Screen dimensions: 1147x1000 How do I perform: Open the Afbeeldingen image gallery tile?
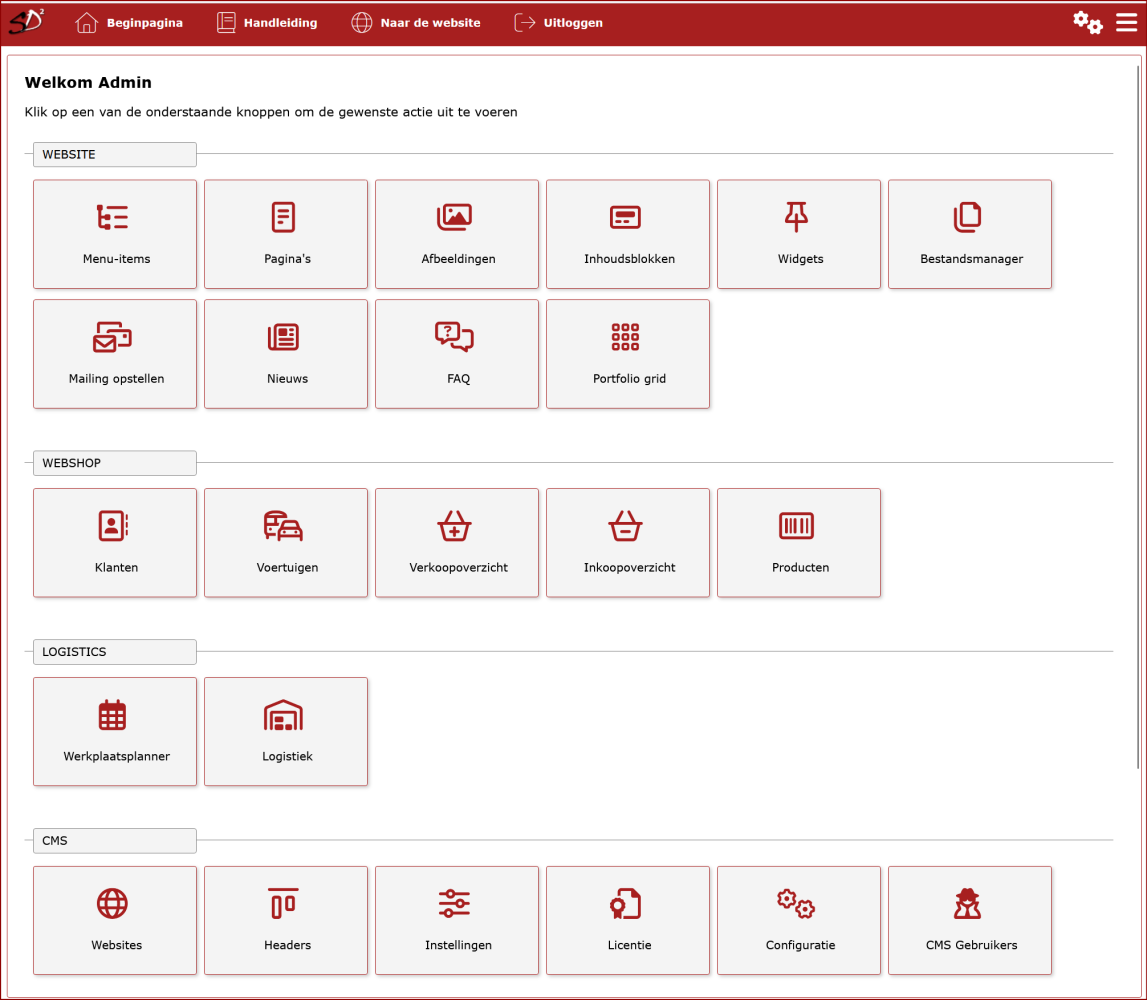457,234
